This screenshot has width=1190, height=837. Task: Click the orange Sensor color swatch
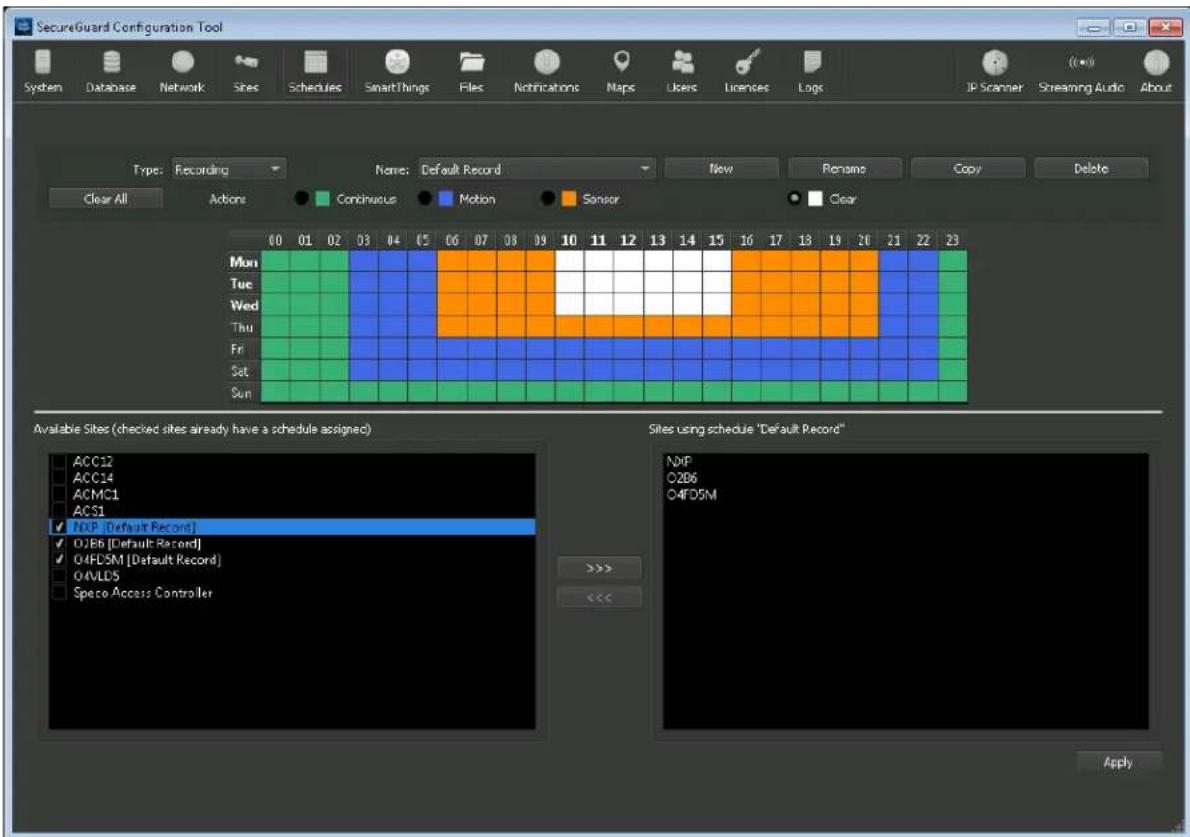tap(569, 199)
